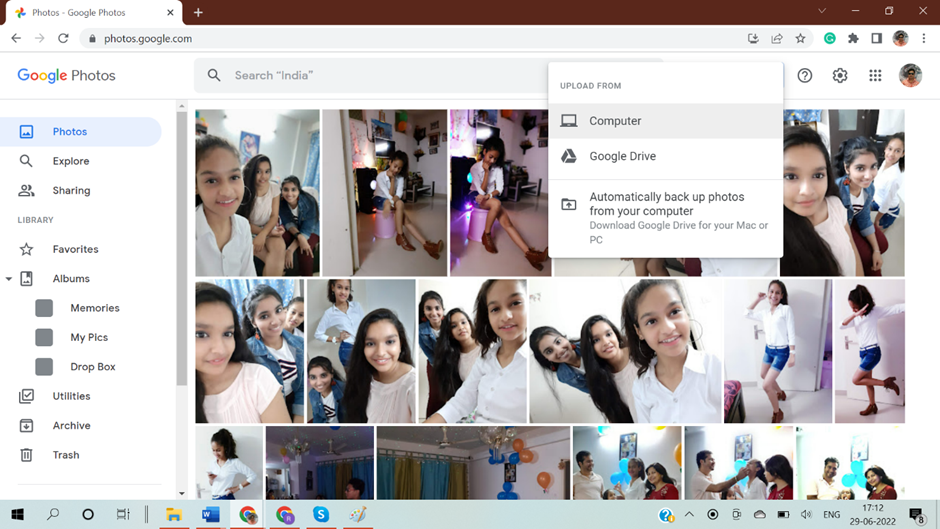Image resolution: width=940 pixels, height=529 pixels.
Task: Open the notification center icon
Action: tap(917, 515)
